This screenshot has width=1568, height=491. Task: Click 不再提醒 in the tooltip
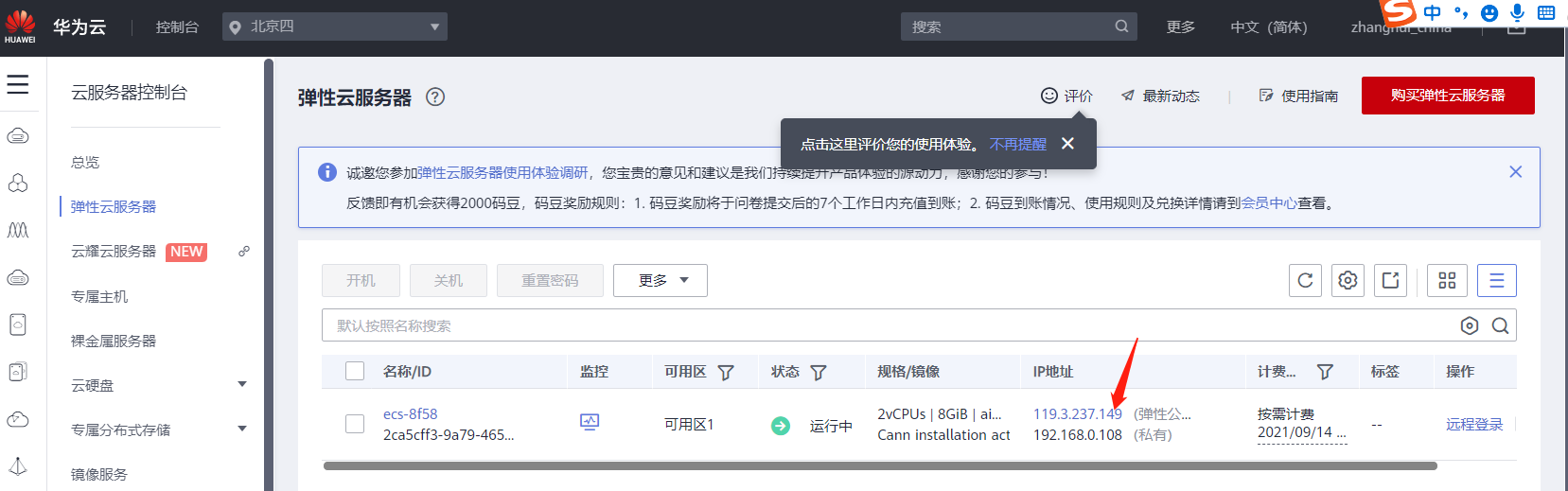[x=1018, y=145]
